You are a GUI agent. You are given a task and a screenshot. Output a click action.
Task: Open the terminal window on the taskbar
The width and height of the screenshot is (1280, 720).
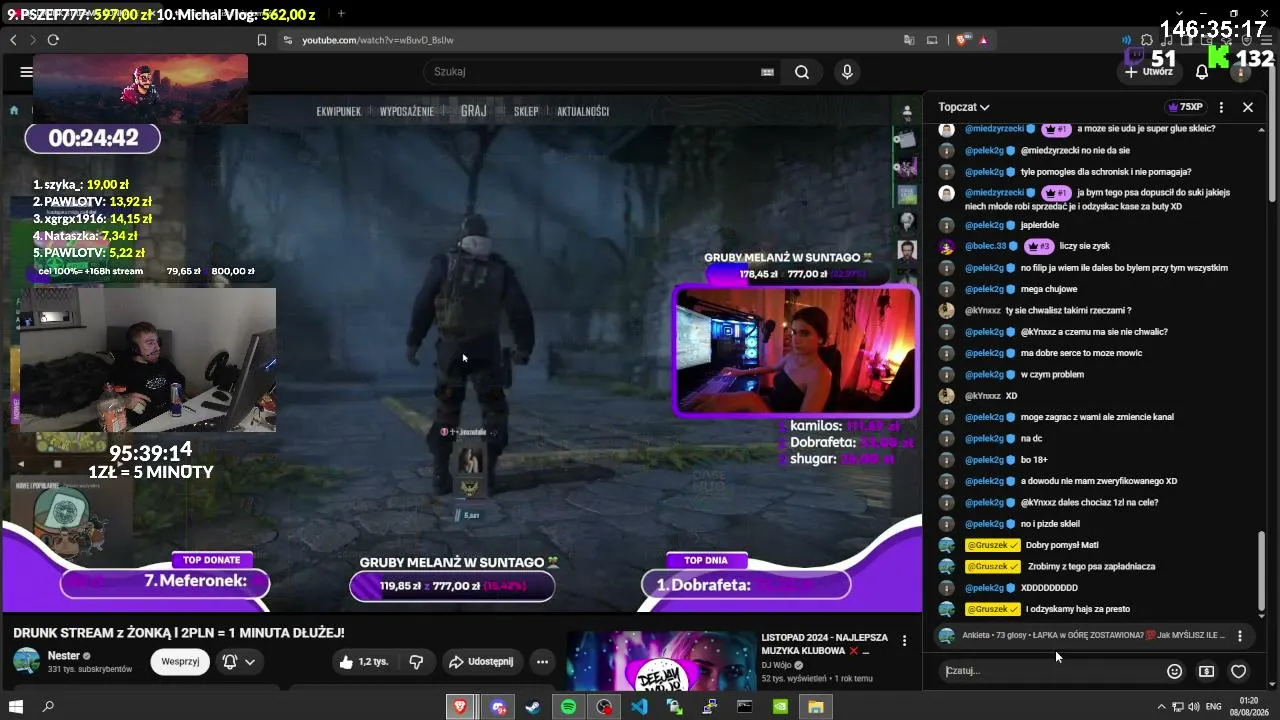point(745,707)
